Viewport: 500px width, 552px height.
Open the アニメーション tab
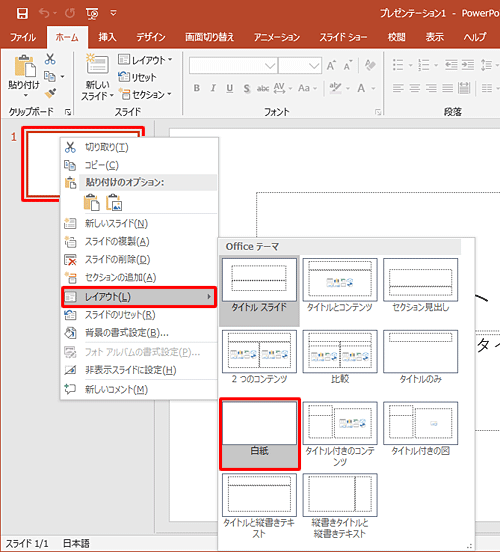coord(277,37)
